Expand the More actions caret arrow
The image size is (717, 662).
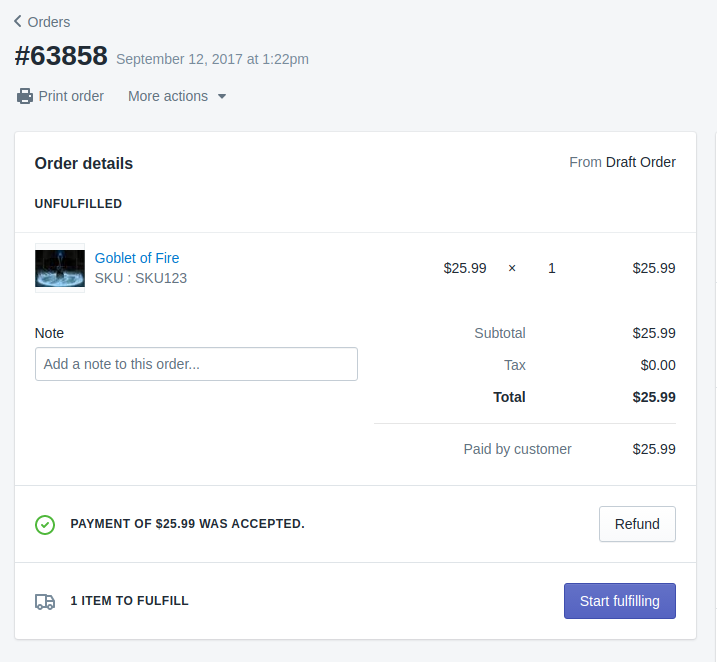(222, 97)
